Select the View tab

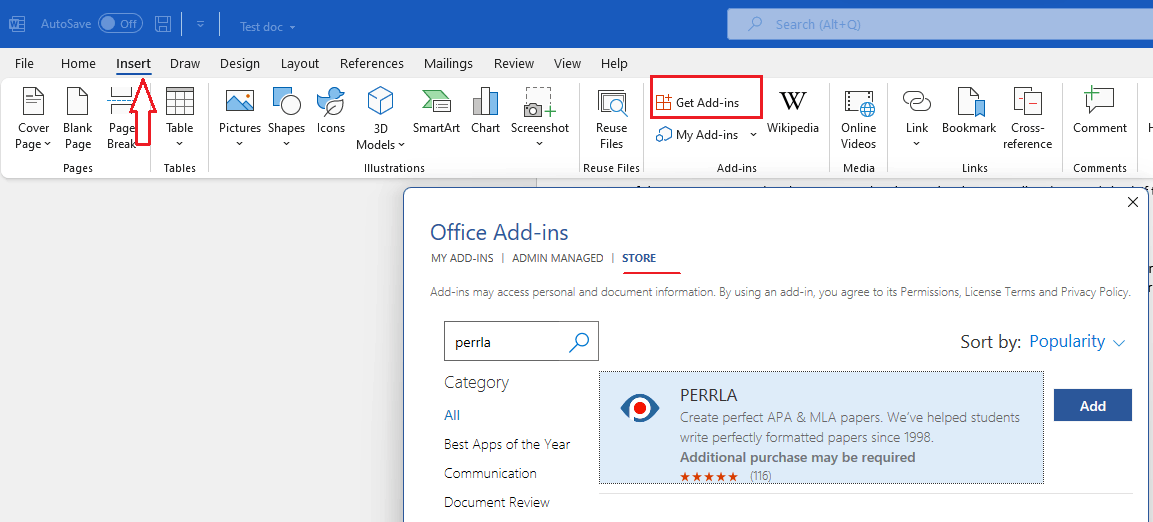pos(567,63)
